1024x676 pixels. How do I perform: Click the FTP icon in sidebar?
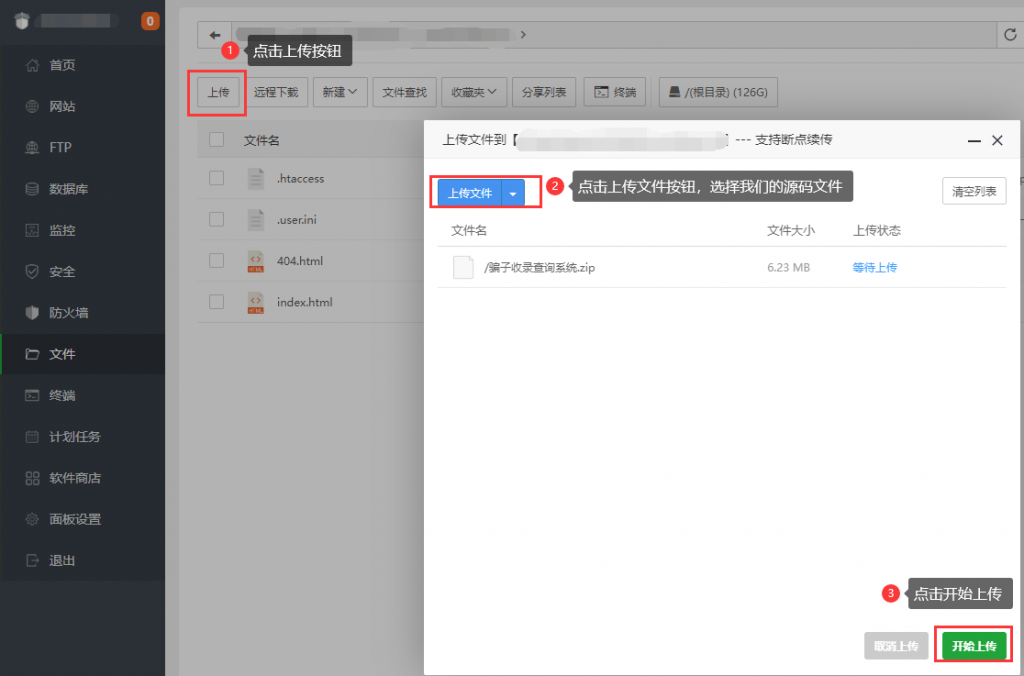32,148
